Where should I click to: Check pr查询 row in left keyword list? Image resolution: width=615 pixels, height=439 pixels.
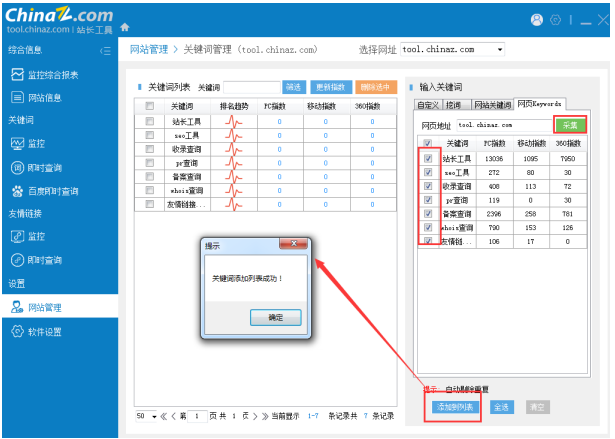click(x=149, y=162)
